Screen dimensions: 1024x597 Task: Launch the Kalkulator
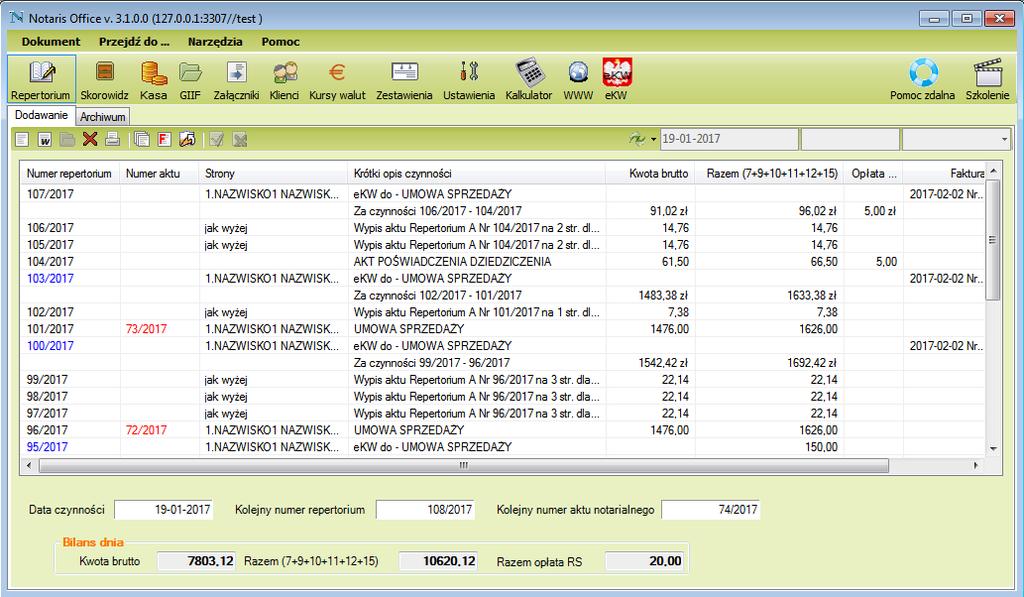point(529,79)
